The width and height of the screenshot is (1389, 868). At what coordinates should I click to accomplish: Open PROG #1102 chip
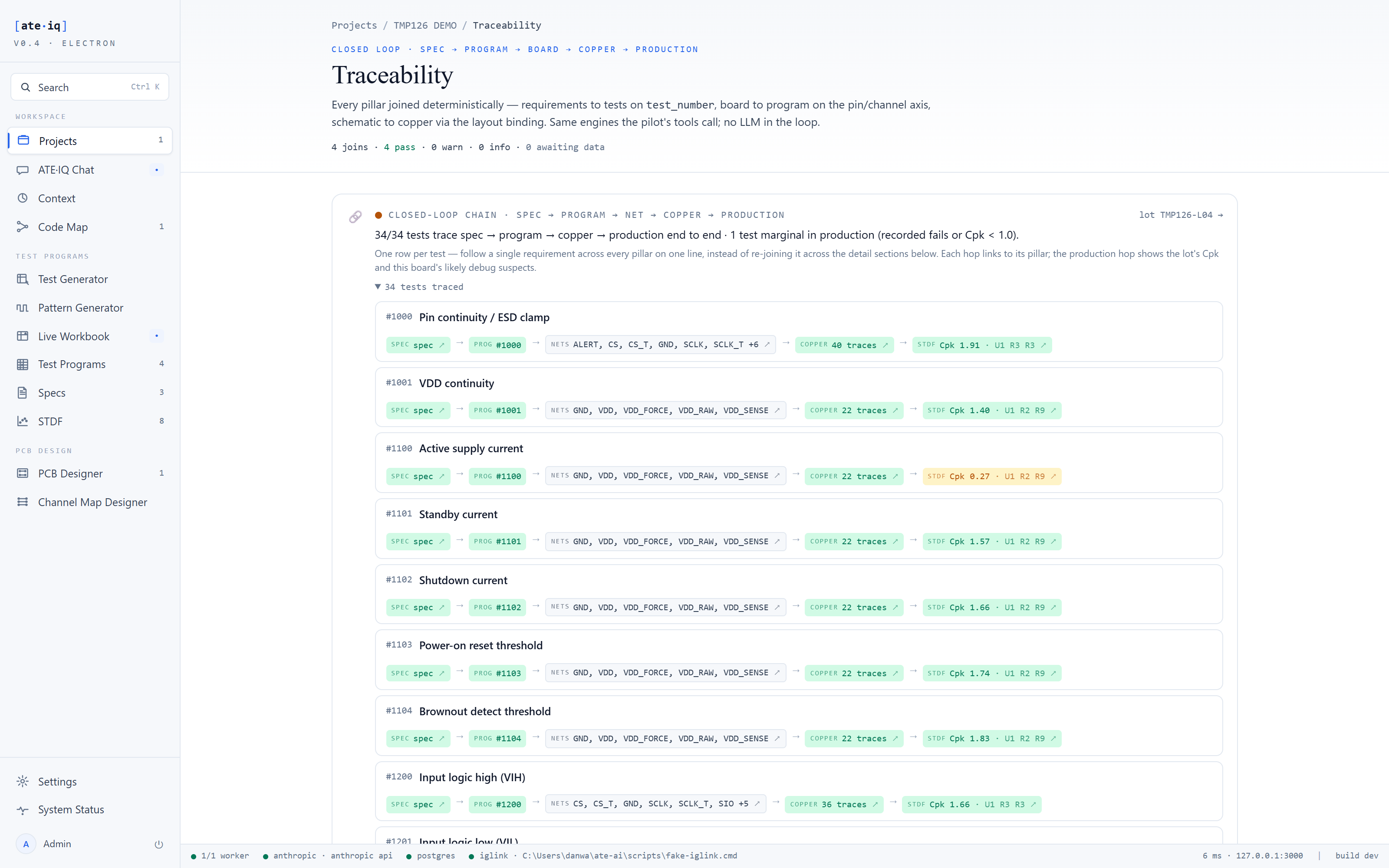pos(497,607)
